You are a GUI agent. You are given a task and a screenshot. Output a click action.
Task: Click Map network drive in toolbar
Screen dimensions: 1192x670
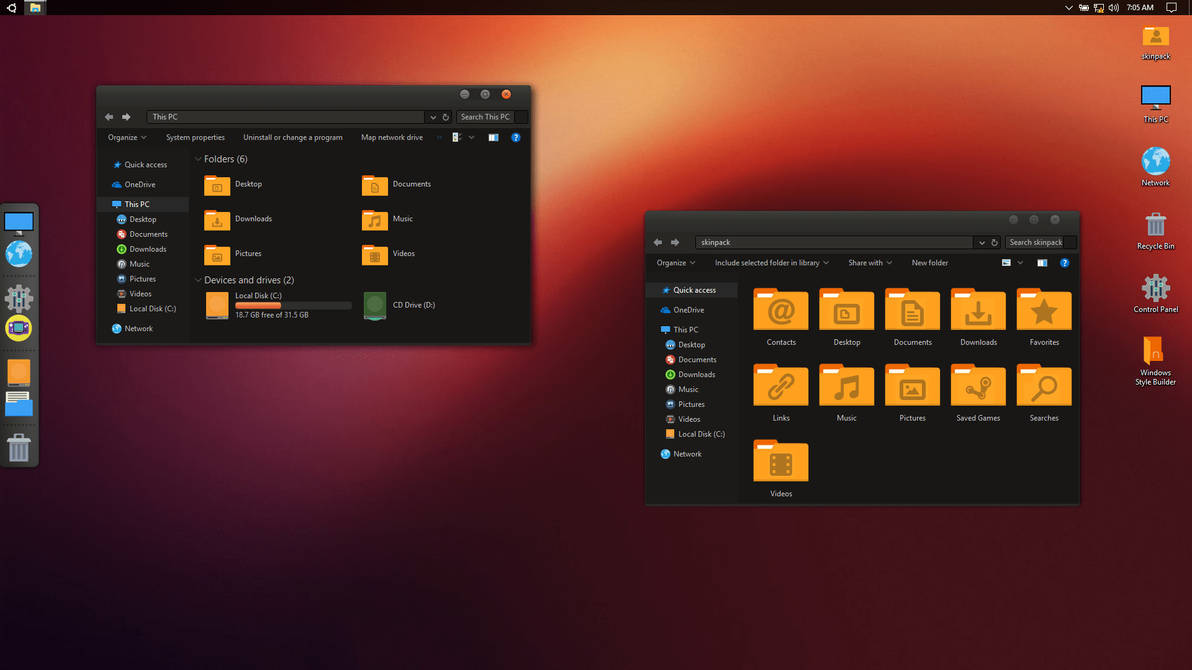[391, 138]
